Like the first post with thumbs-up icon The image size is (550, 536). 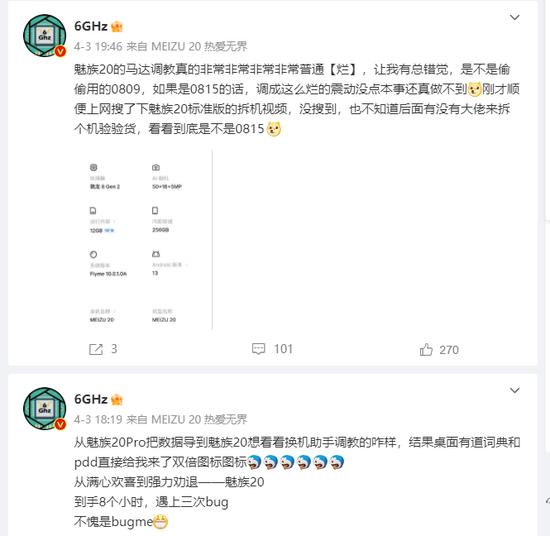pos(426,349)
